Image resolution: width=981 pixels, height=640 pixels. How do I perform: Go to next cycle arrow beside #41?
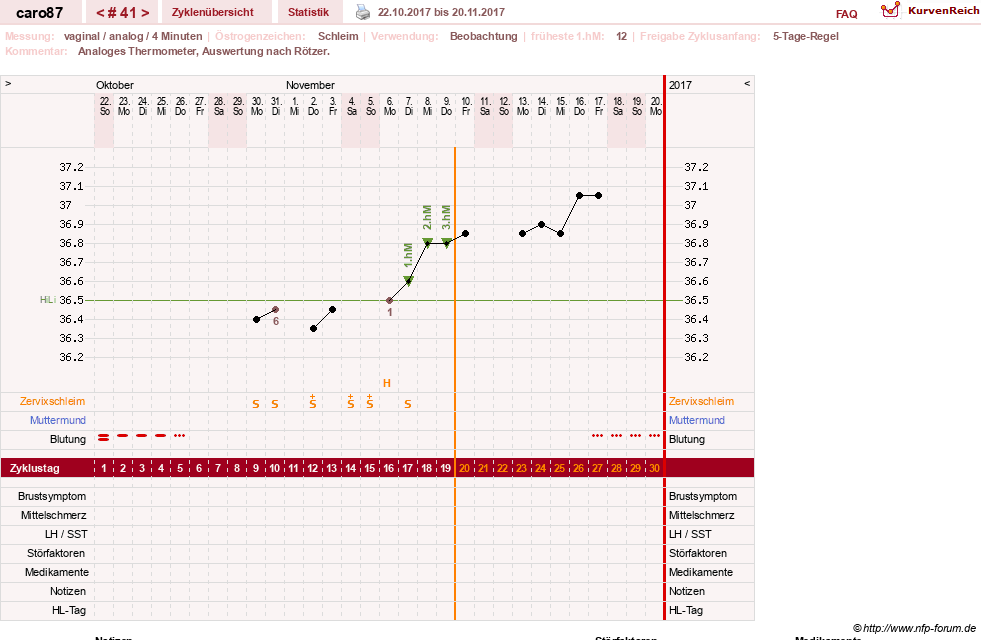[145, 13]
